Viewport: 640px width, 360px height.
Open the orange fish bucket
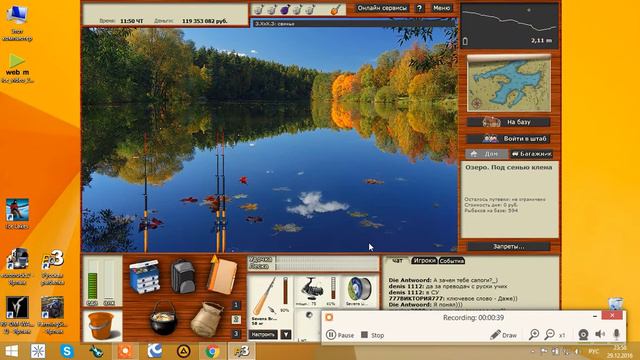(x=101, y=325)
